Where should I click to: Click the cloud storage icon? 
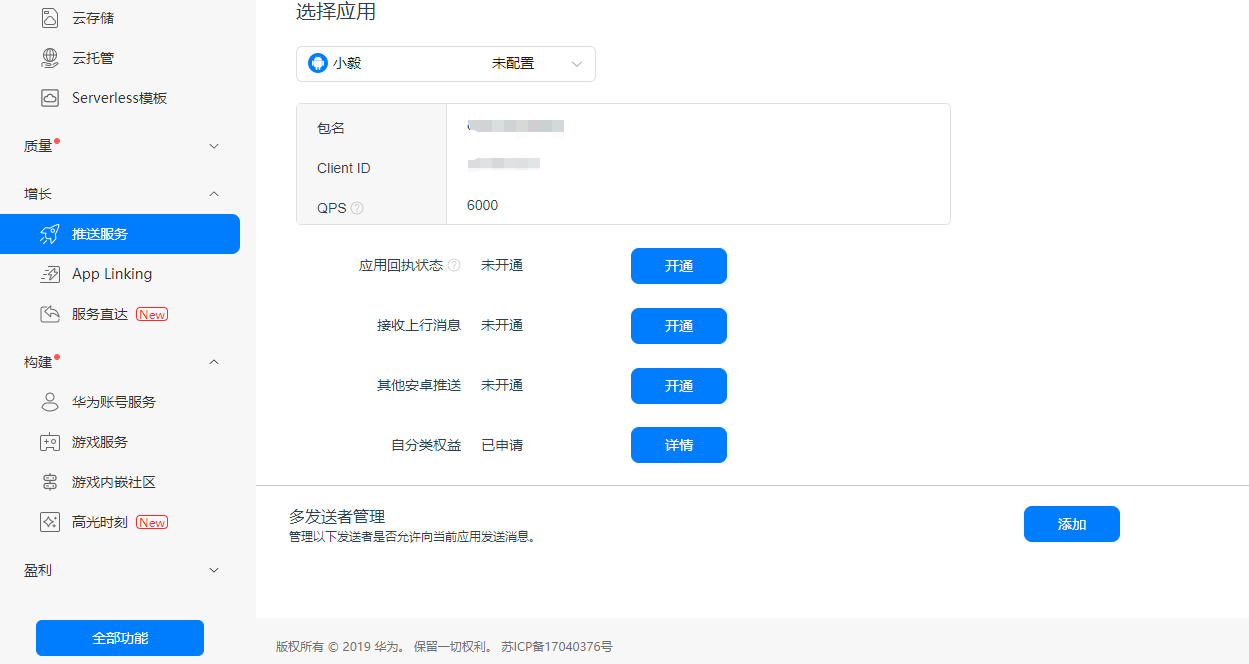(x=50, y=18)
